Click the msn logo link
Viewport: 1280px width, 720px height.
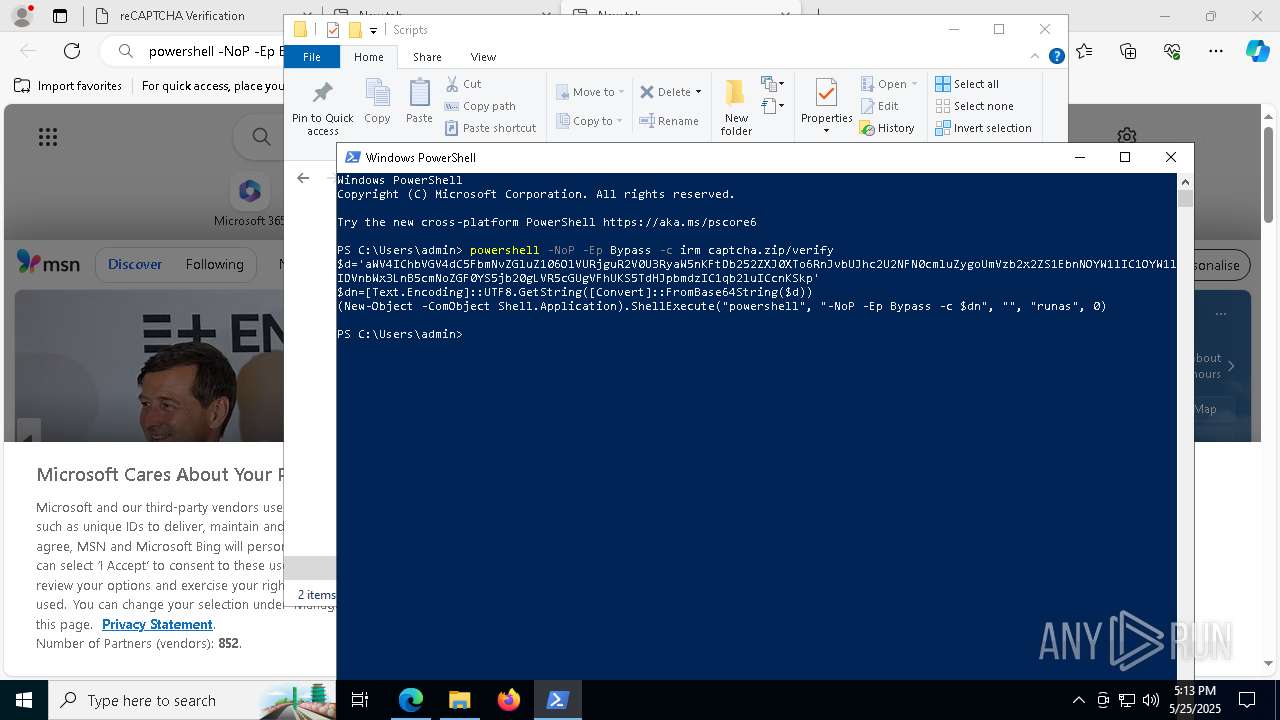coord(48,263)
